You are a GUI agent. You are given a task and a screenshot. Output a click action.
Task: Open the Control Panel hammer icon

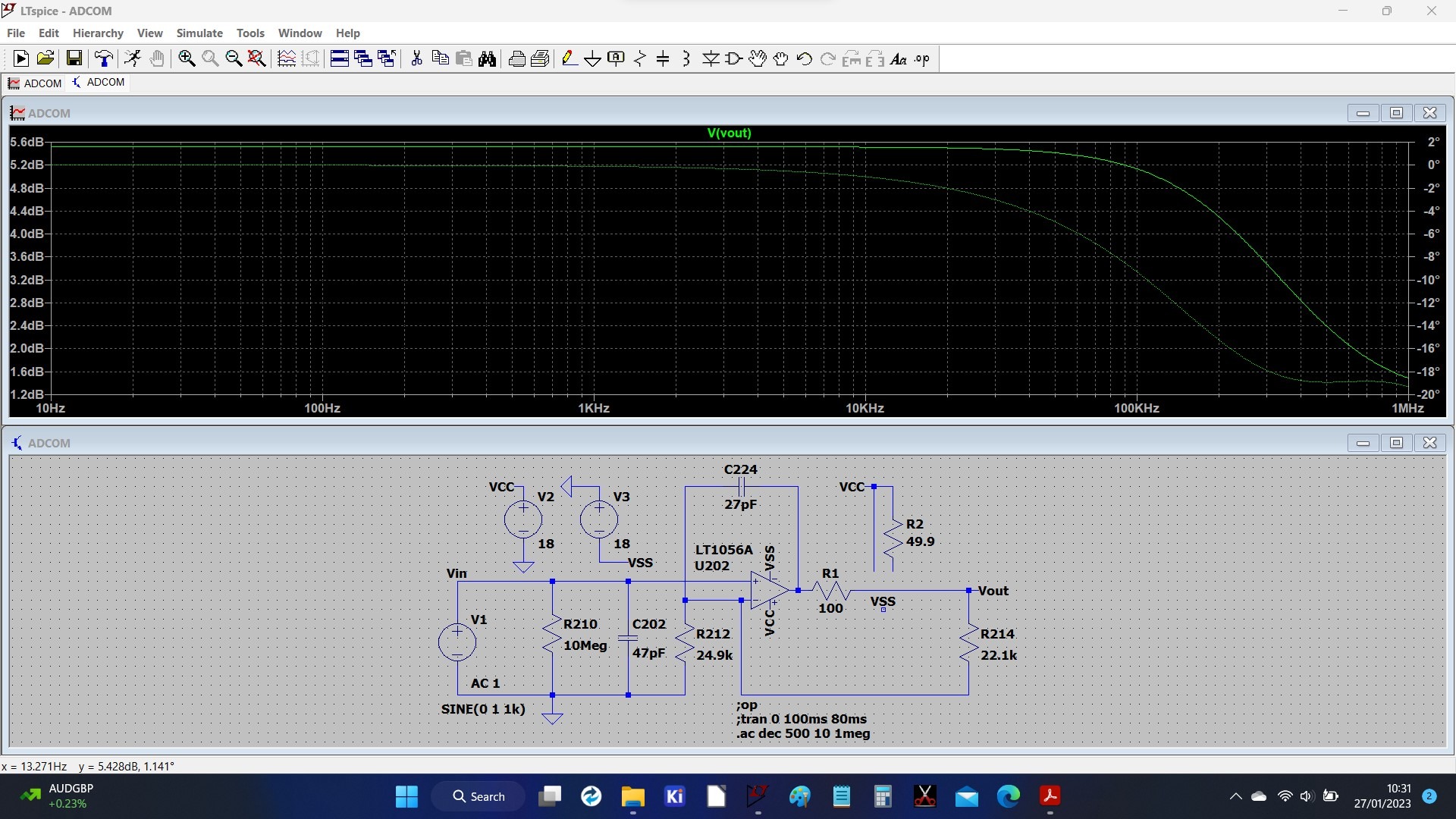tap(104, 58)
